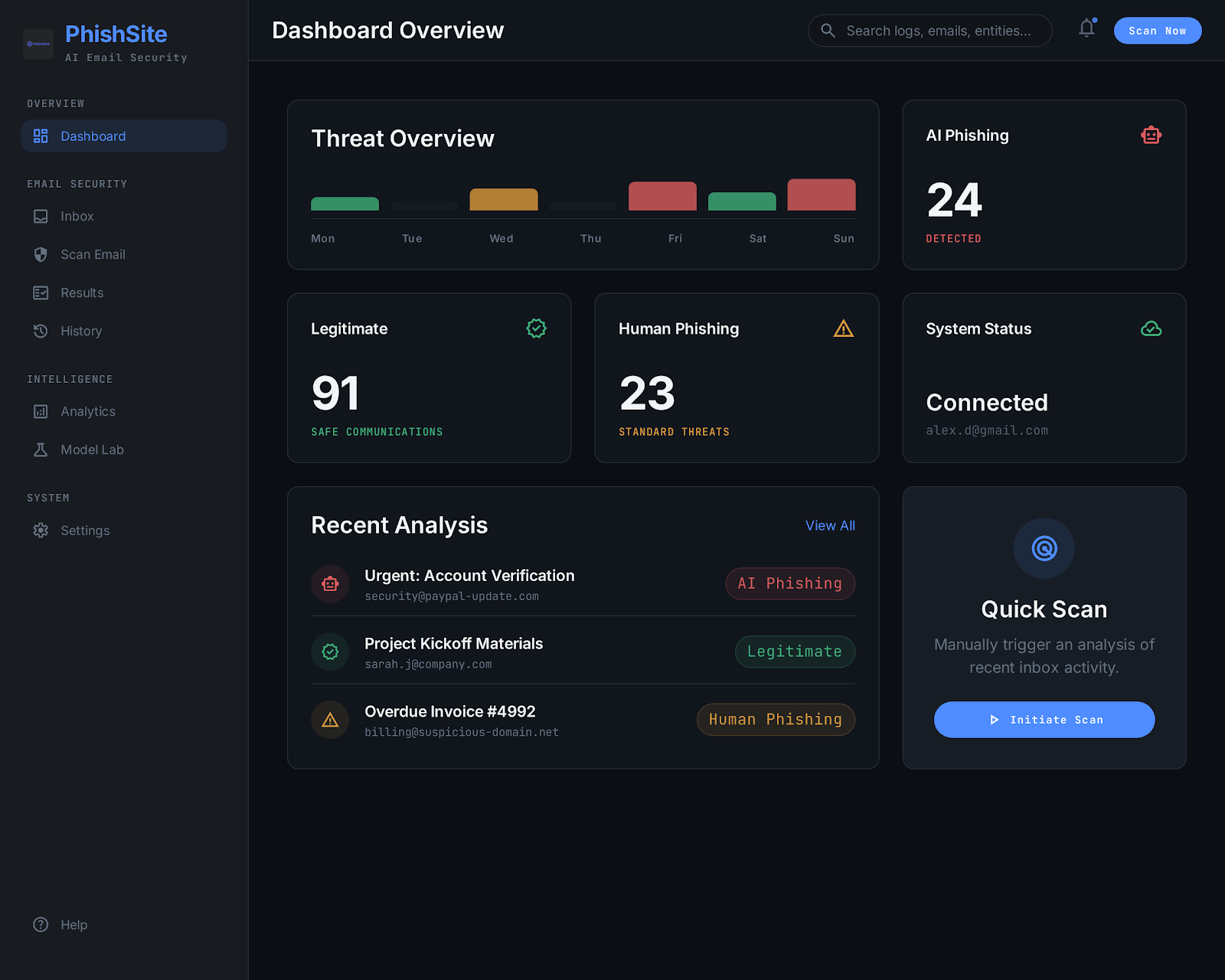1225x980 pixels.
Task: Open View All recent analysis link
Action: (x=830, y=526)
